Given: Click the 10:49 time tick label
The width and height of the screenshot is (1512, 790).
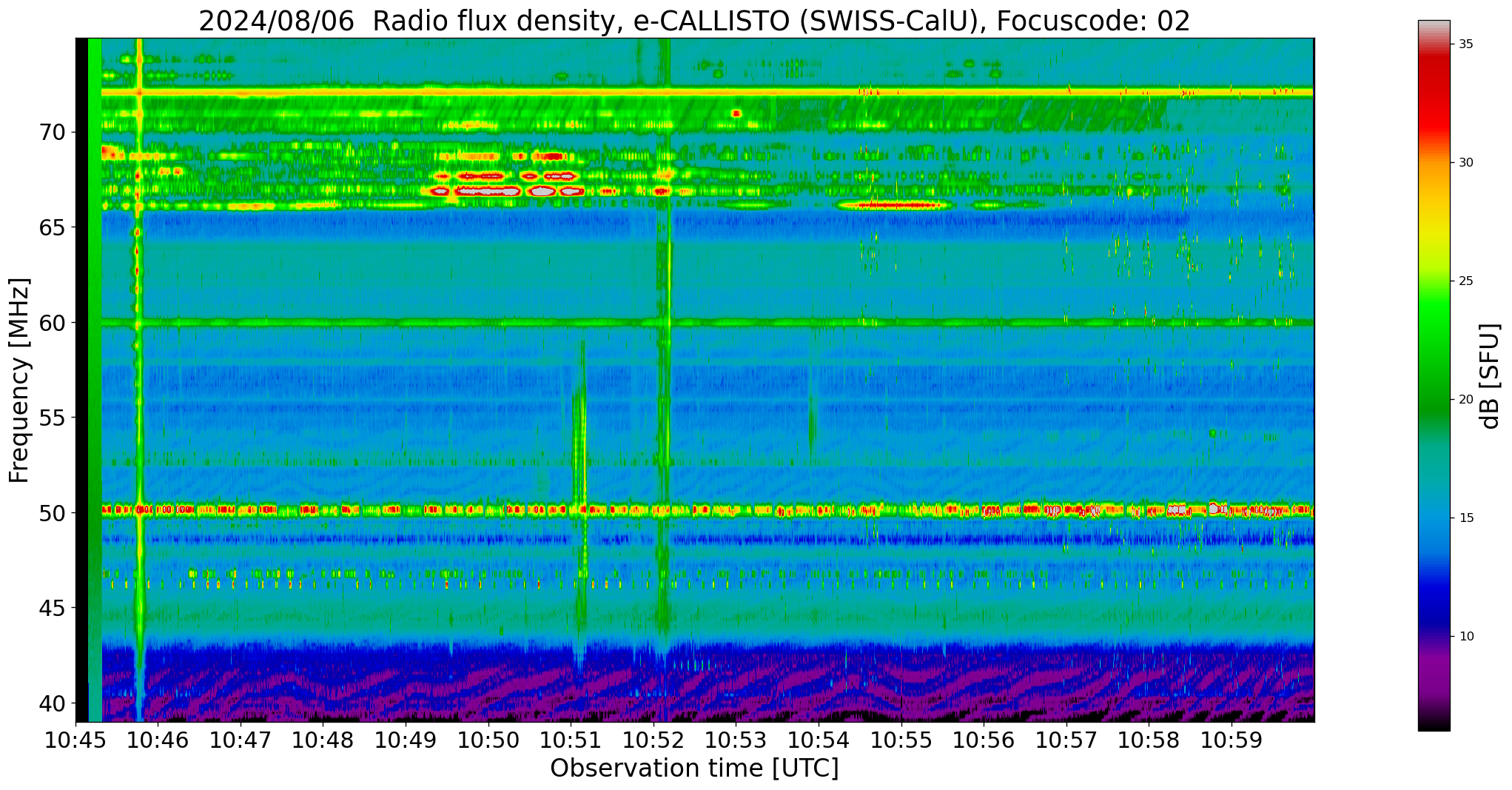Looking at the screenshot, I should tap(406, 740).
